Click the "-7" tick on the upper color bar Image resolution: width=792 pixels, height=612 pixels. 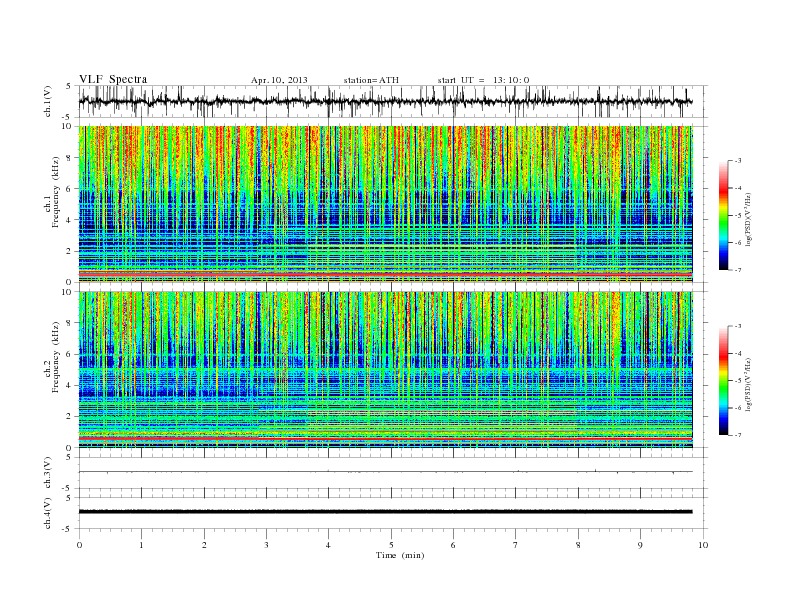tap(738, 270)
